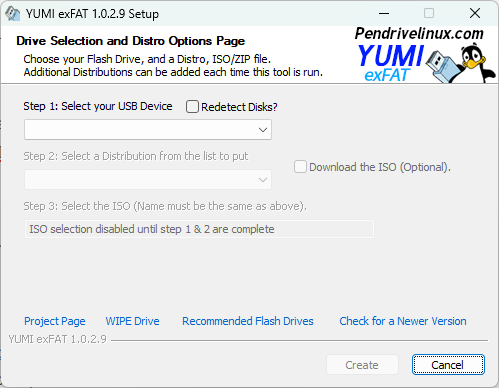The width and height of the screenshot is (499, 388).
Task: Click the Pendrivelinux.com text in header
Action: 419,34
